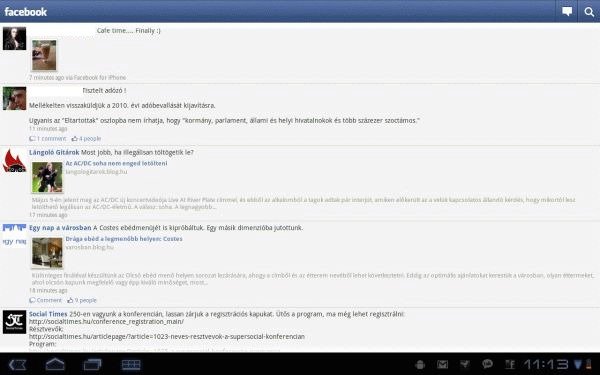Viewport: 600px width, 375px height.
Task: Open the 'Social Times' page name link
Action: tap(48, 314)
